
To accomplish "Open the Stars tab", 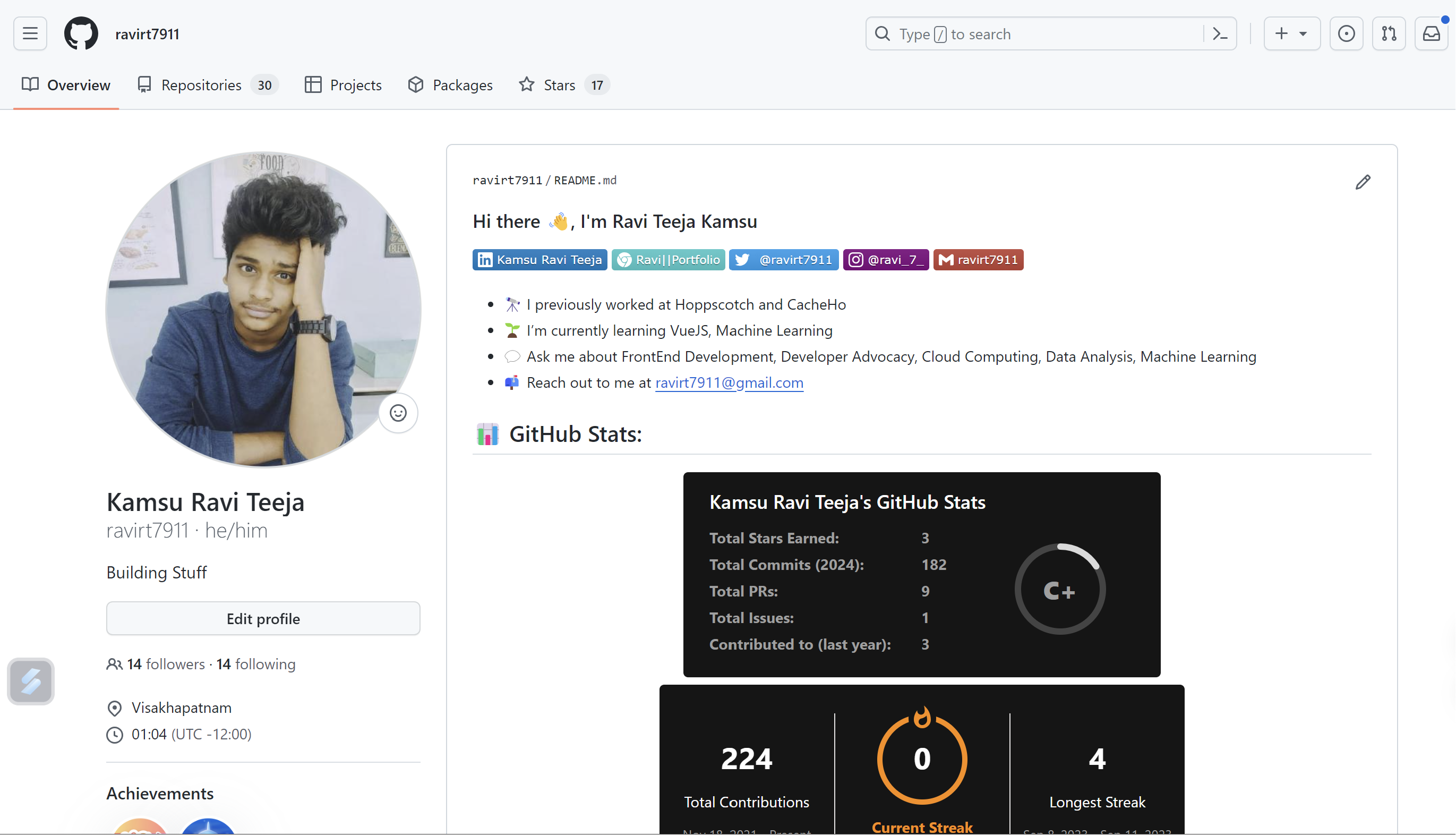I will point(564,85).
